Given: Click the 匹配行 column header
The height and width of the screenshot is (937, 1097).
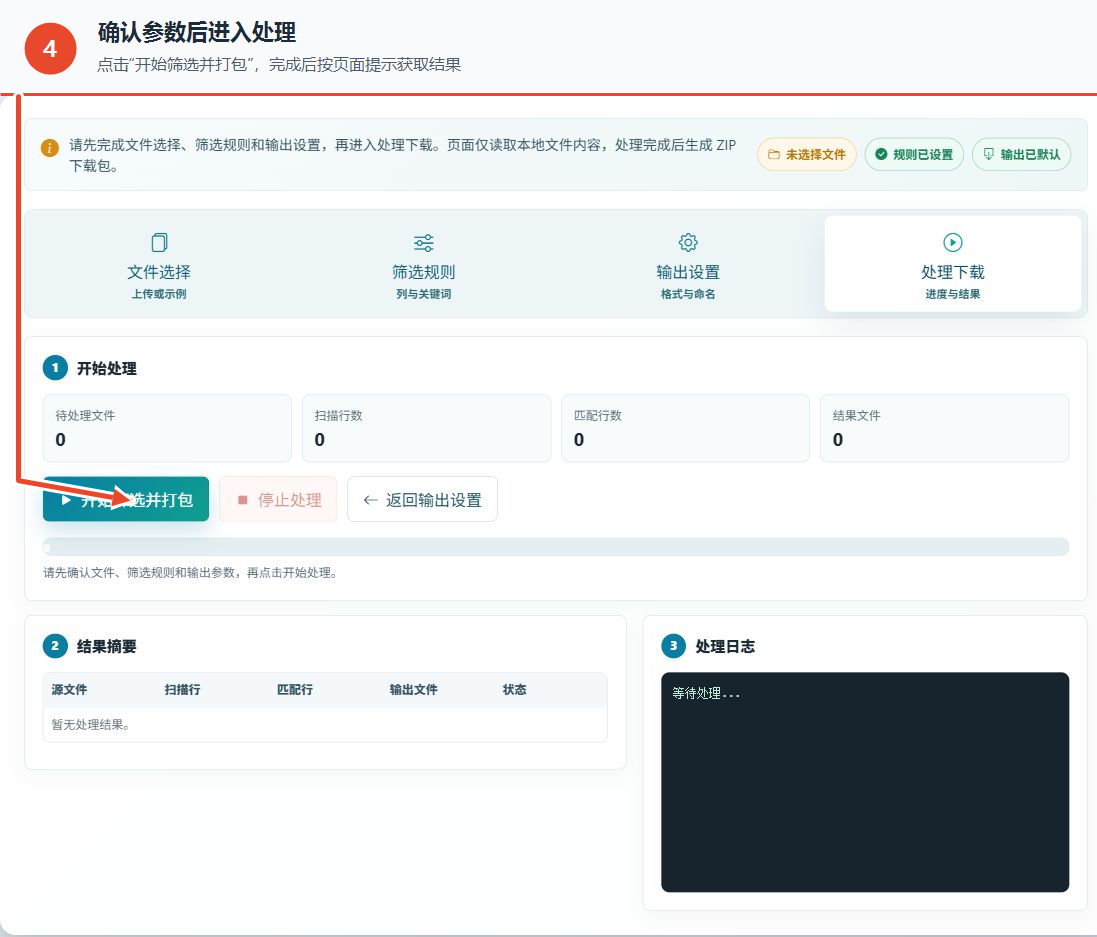Looking at the screenshot, I should pyautogui.click(x=295, y=689).
